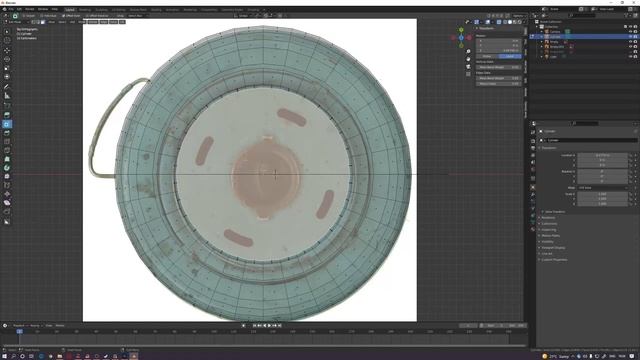Viewport: 640px width, 360px height.
Task: Open the Playback menu in timeline
Action: click(x=19, y=326)
